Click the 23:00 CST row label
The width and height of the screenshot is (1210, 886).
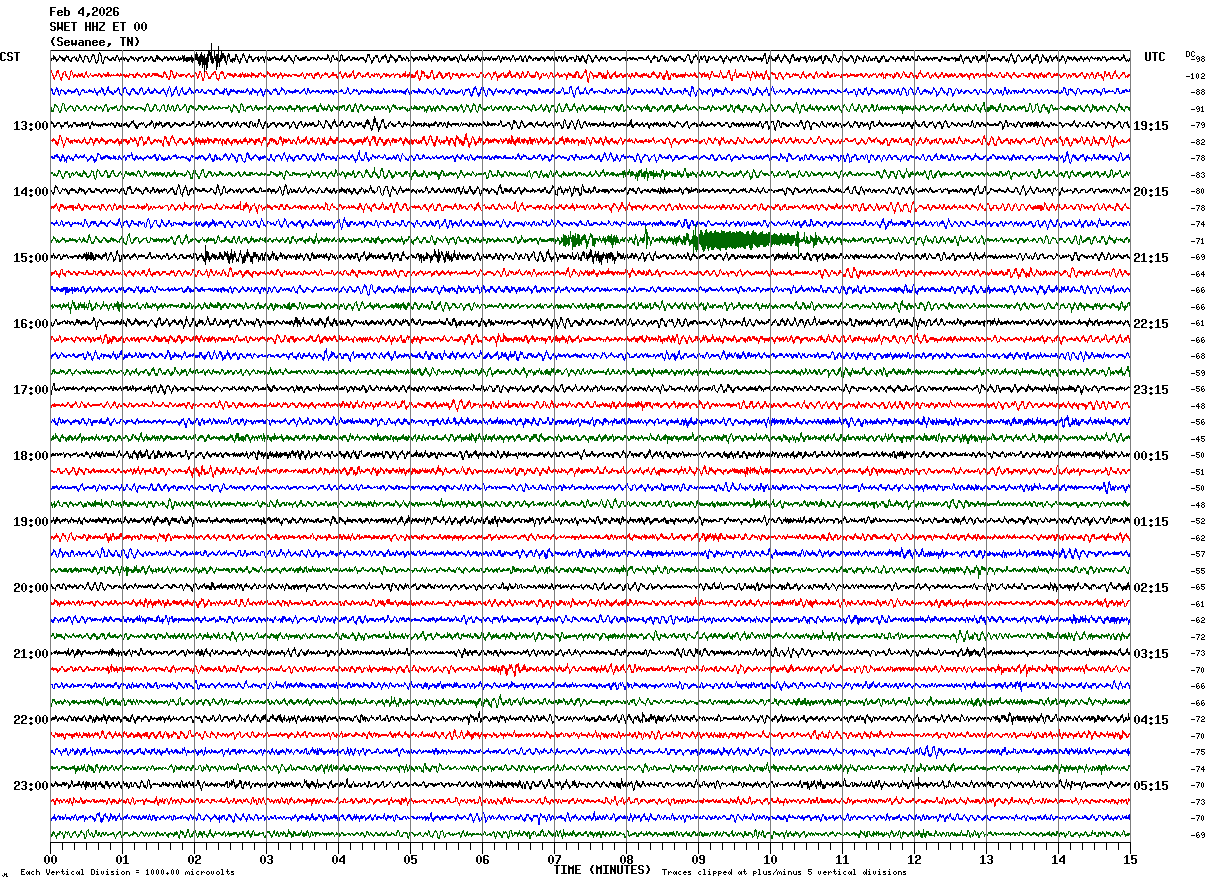(x=30, y=786)
